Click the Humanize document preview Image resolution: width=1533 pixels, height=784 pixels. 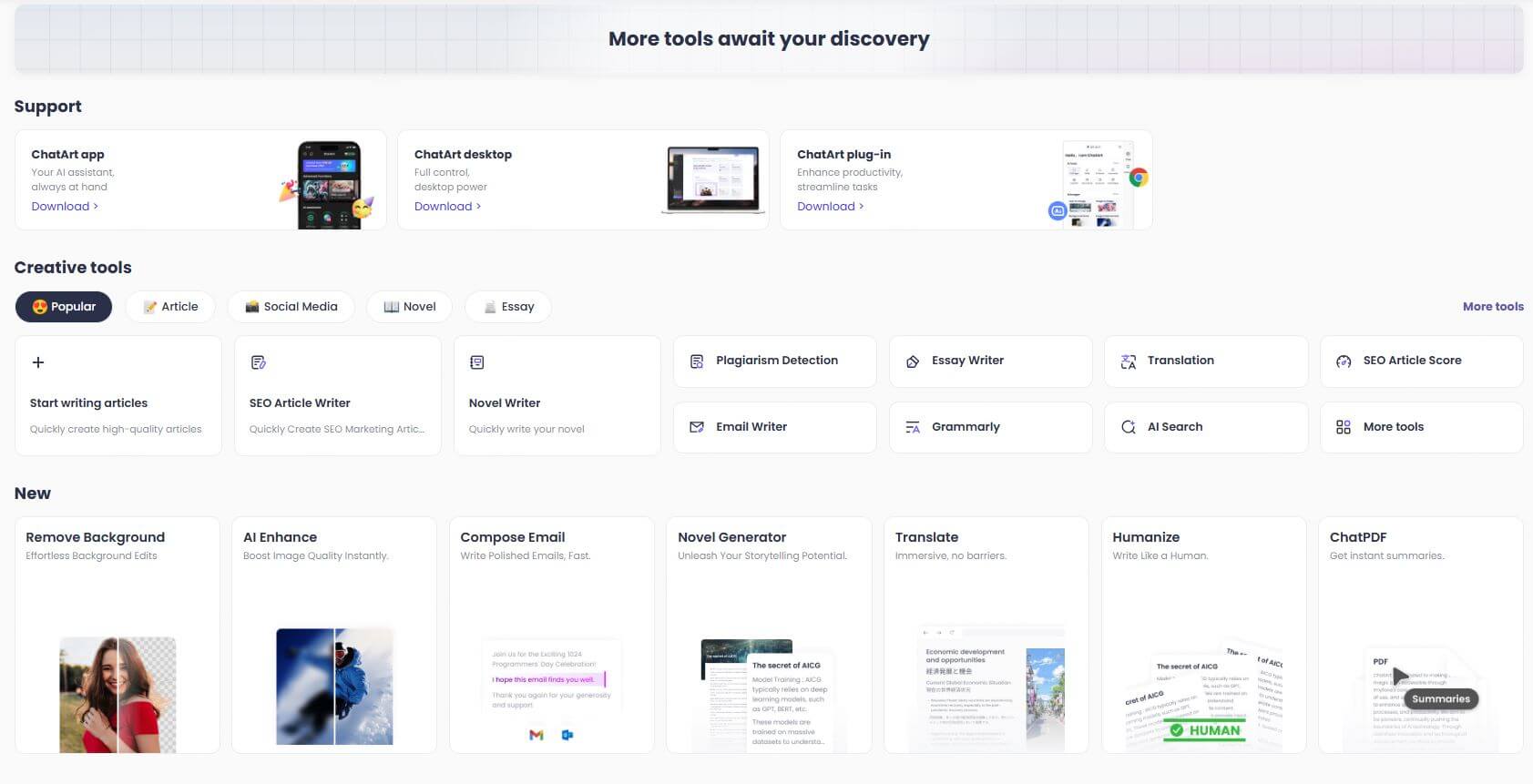tap(1204, 697)
